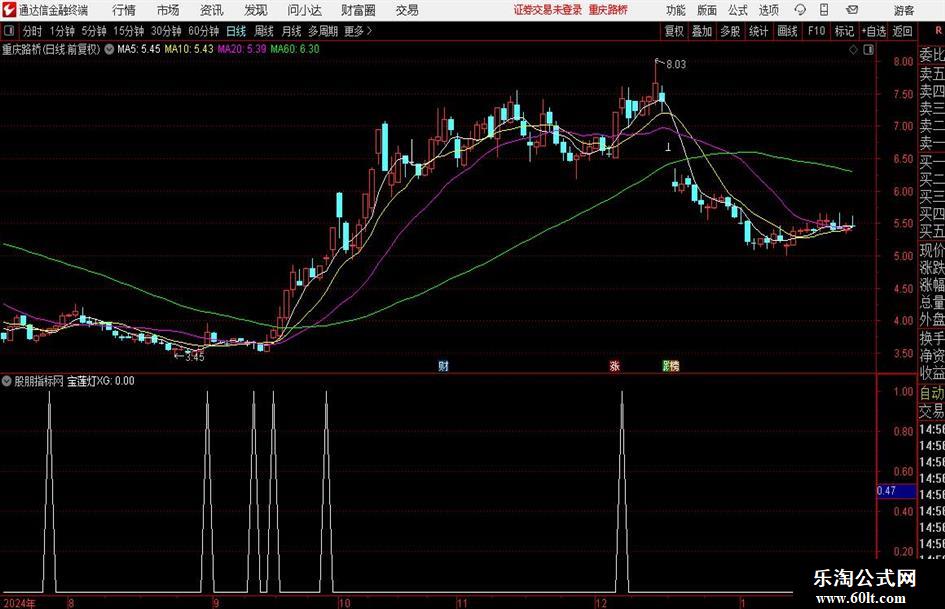Viewport: 945px width, 609px height.
Task: Open the customer service headset icon
Action: [800, 10]
